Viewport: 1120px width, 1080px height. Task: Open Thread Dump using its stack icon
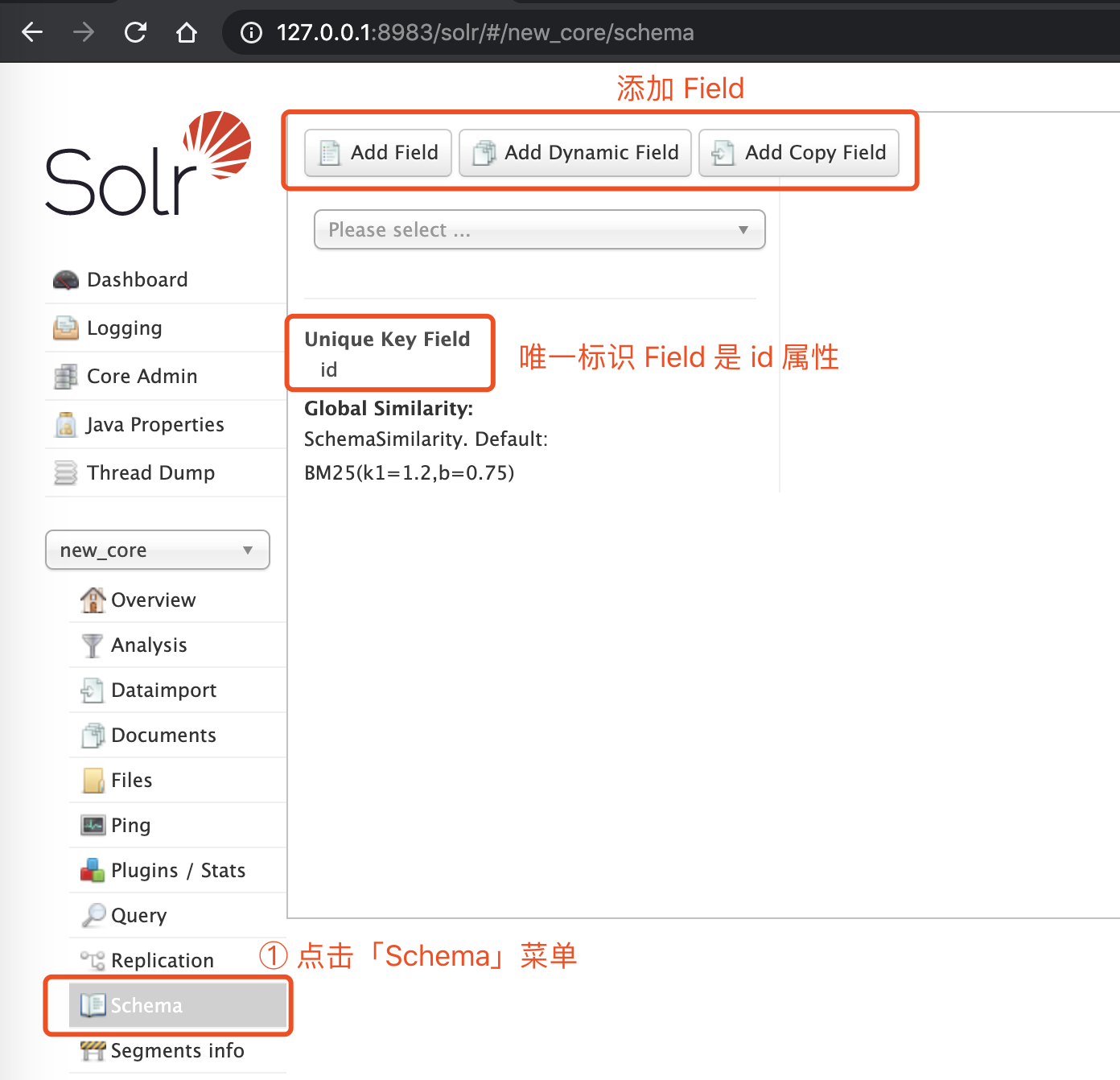[65, 472]
